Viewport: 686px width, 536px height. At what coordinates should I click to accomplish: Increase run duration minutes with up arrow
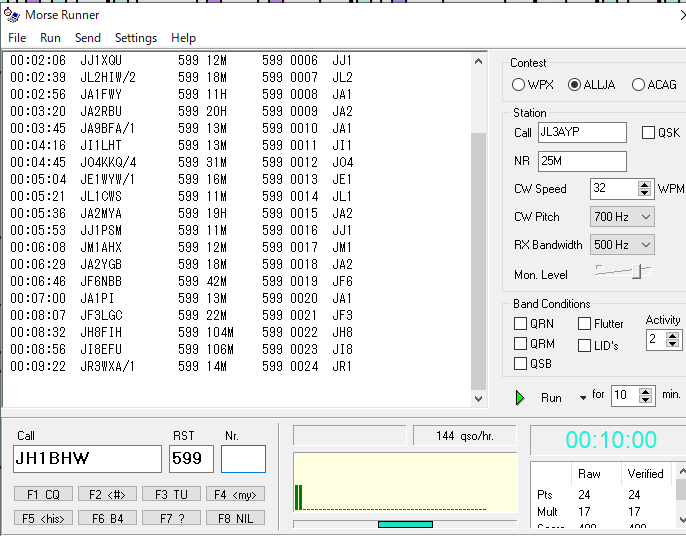[646, 391]
